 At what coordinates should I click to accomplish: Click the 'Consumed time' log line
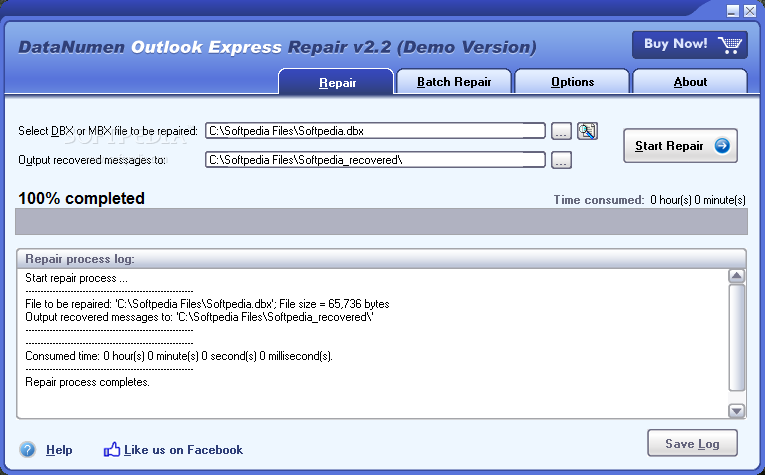[179, 356]
